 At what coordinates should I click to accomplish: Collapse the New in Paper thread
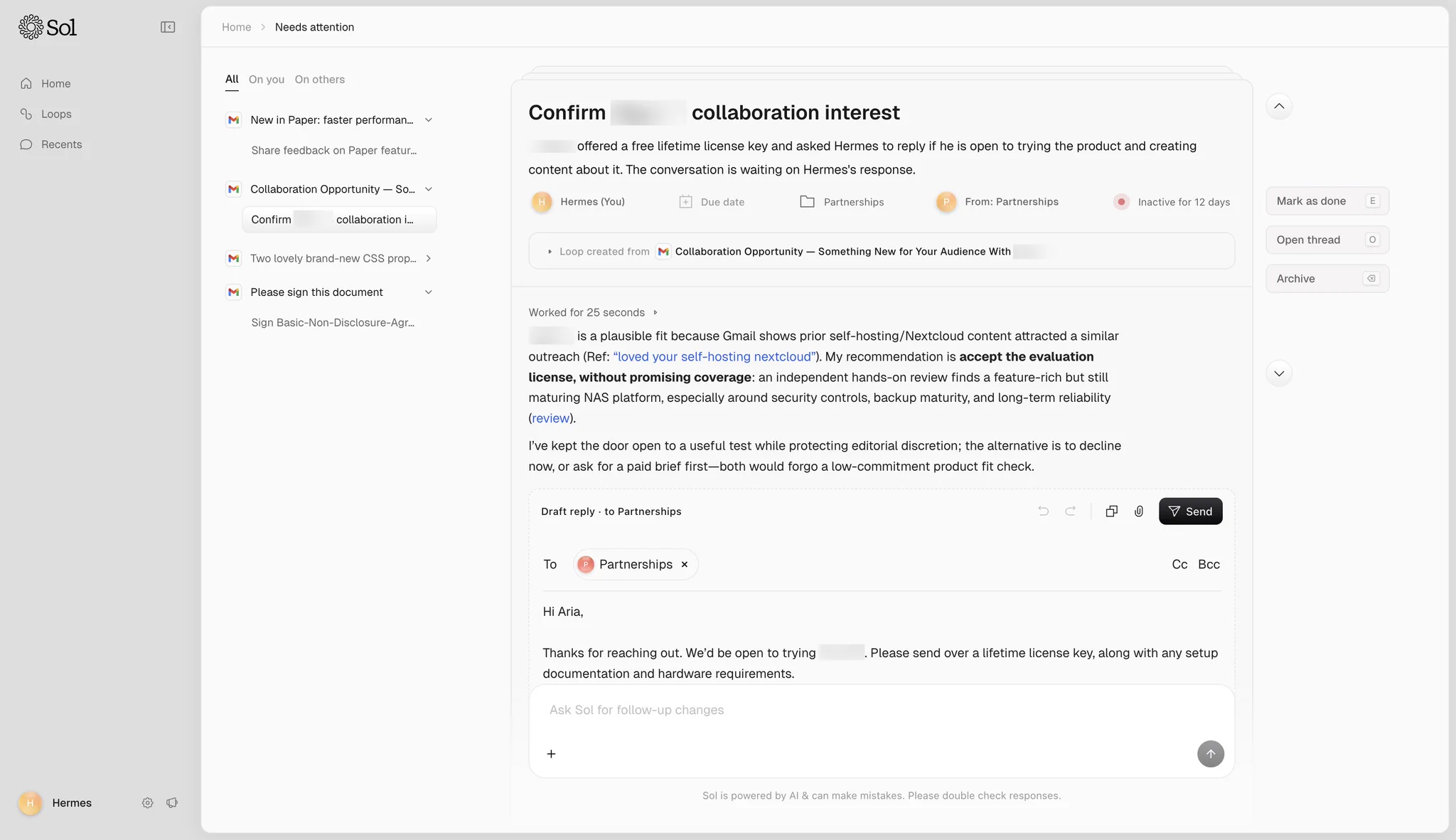coord(429,119)
